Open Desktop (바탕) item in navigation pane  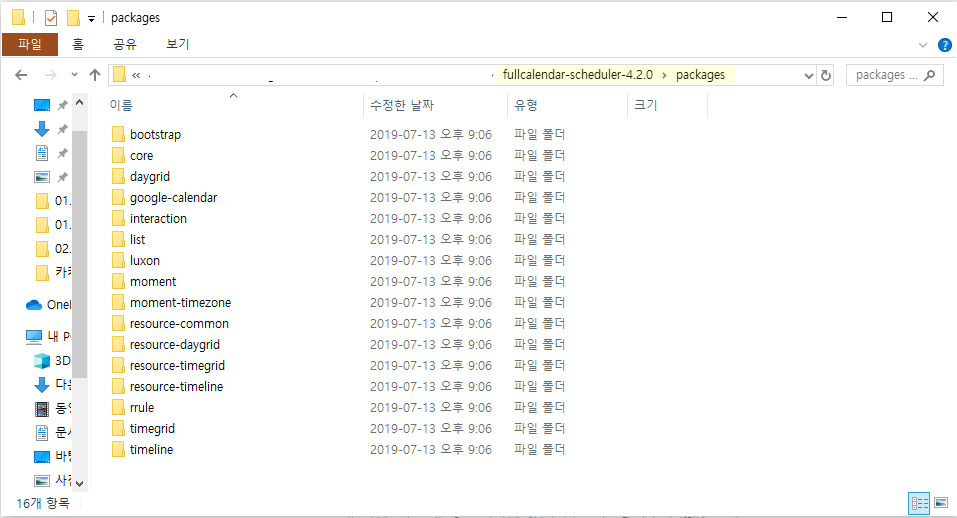(52, 456)
